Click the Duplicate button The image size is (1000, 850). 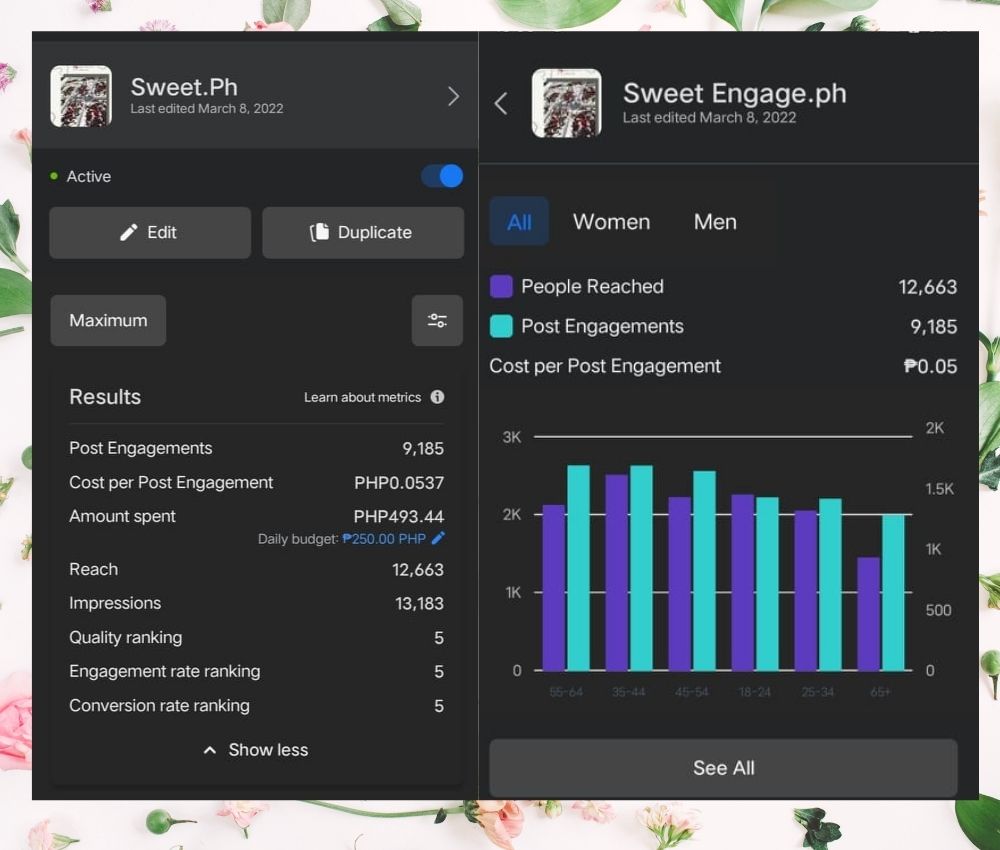[363, 233]
